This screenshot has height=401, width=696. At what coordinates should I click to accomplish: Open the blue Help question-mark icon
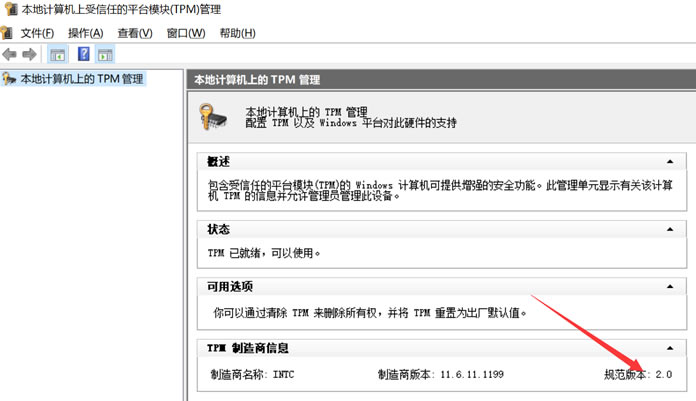[83, 54]
